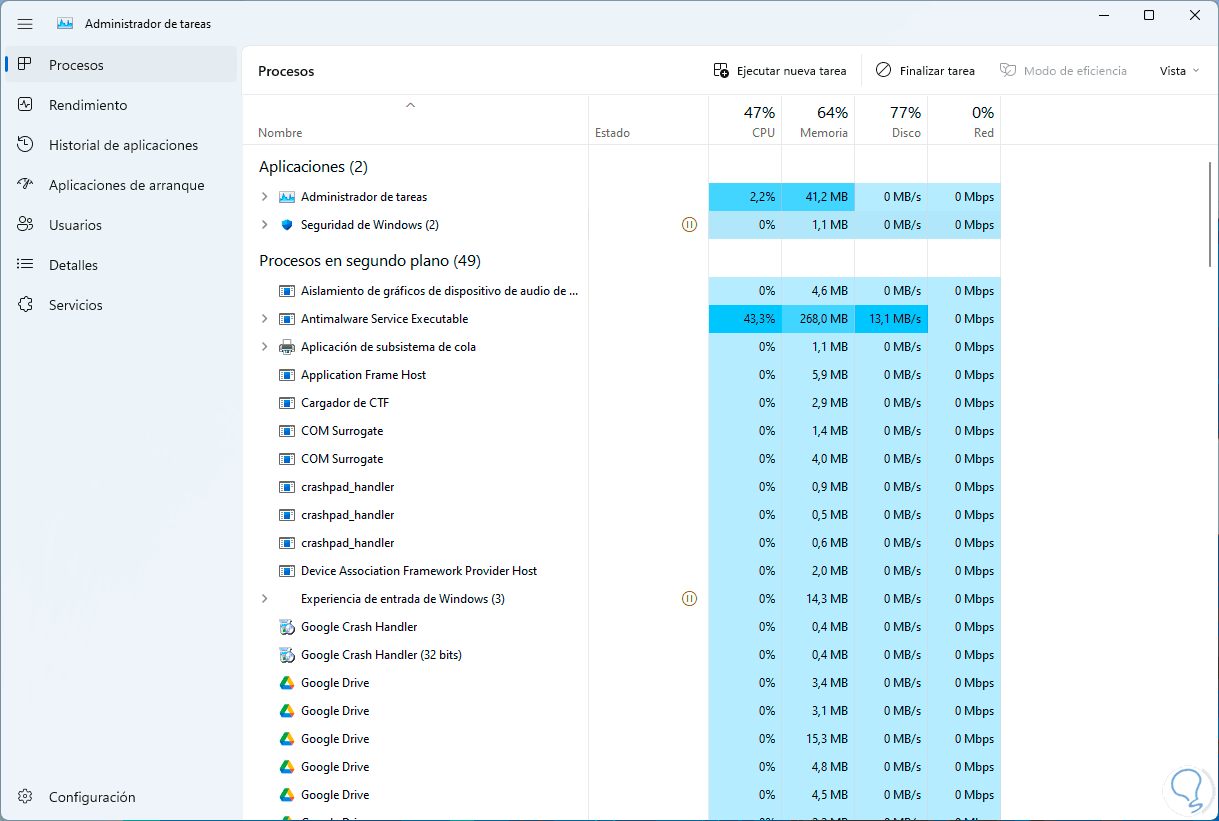
Task: Click the Servicios puzzle icon
Action: (26, 305)
